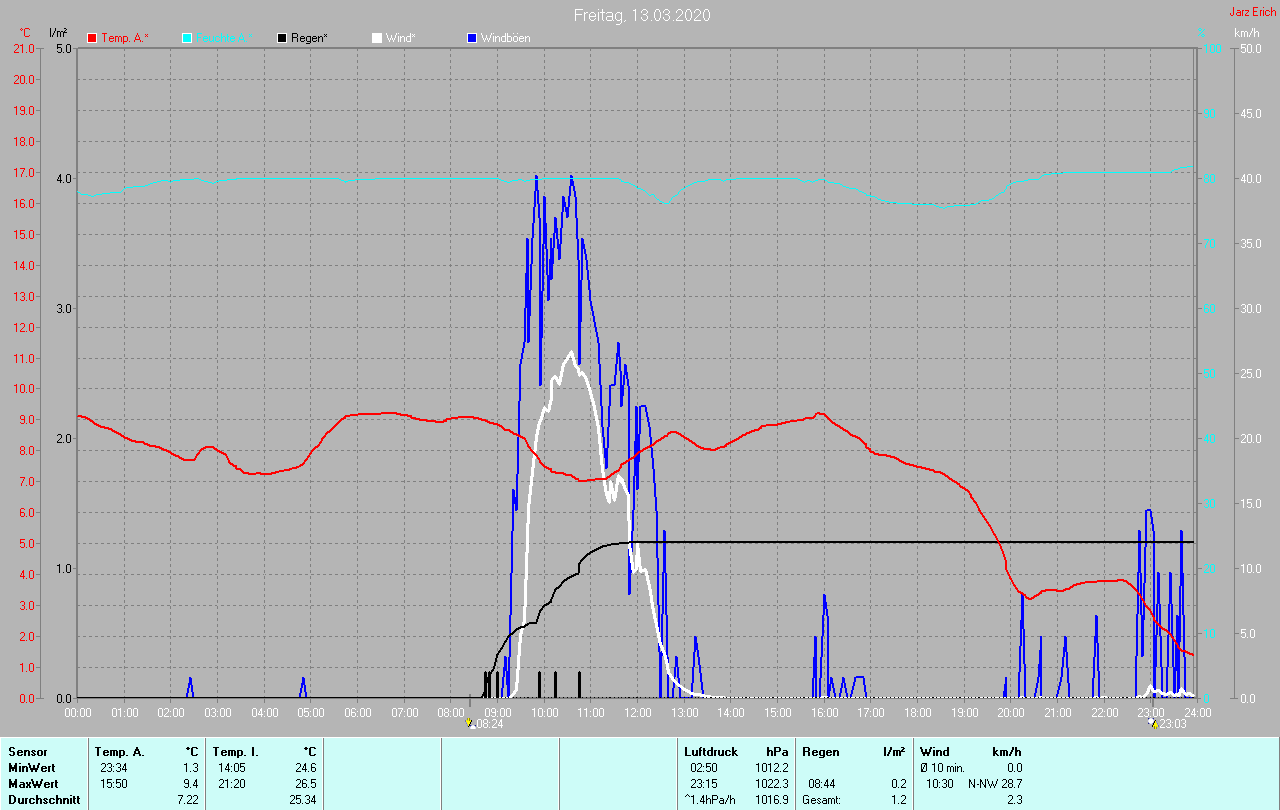This screenshot has height=810, width=1280.
Task: Select the Temp. A. legend label
Action: 125,38
